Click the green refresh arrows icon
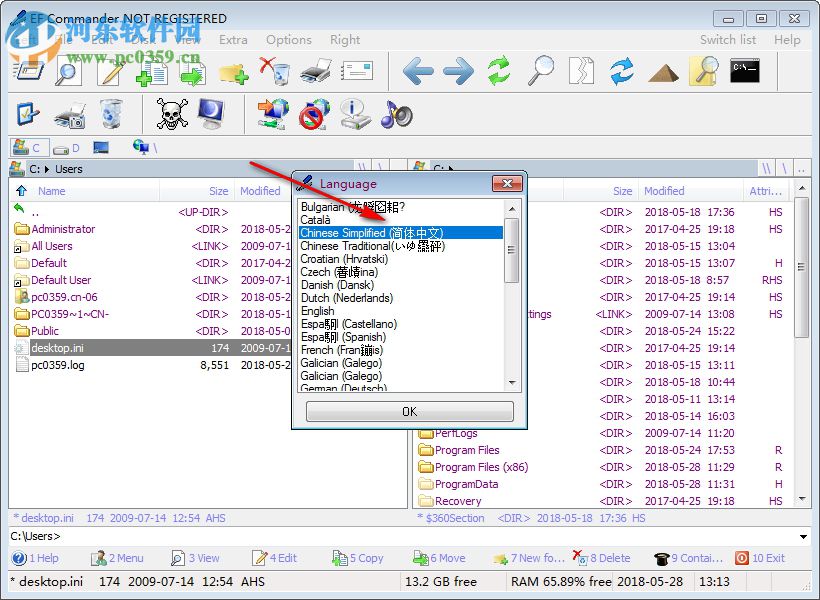This screenshot has width=820, height=600. (499, 71)
